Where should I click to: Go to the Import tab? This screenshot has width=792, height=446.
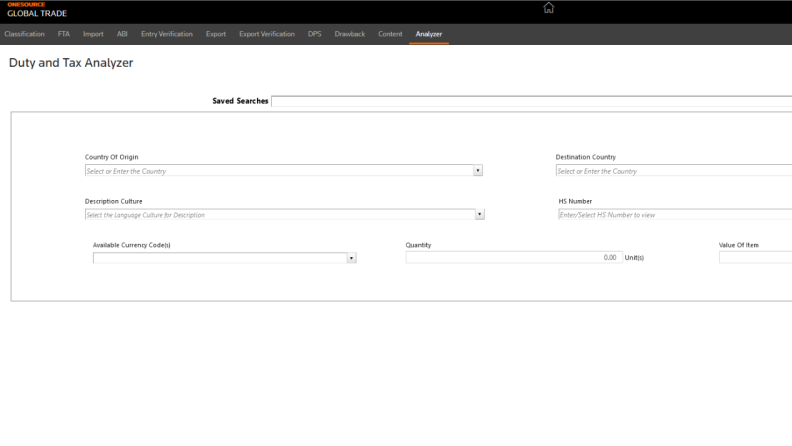93,35
